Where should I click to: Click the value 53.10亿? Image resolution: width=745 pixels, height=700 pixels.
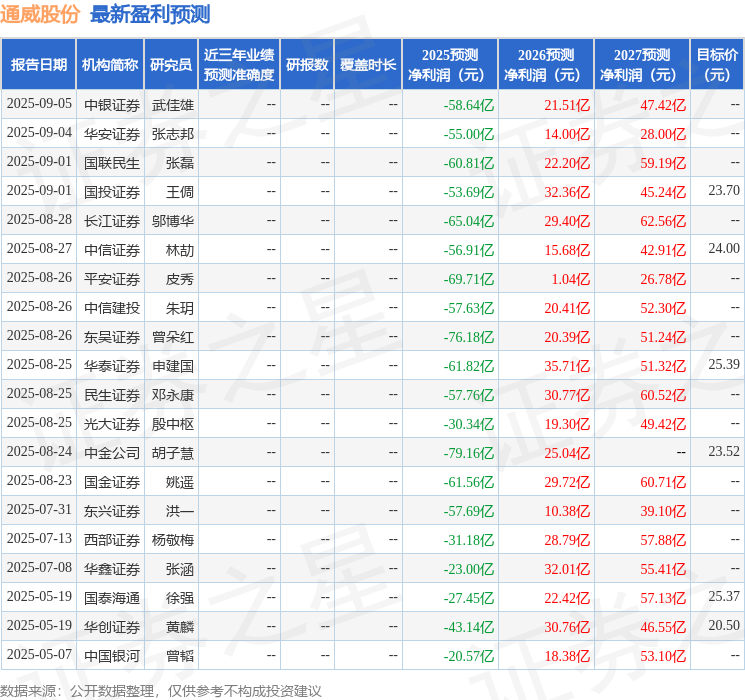pos(663,656)
